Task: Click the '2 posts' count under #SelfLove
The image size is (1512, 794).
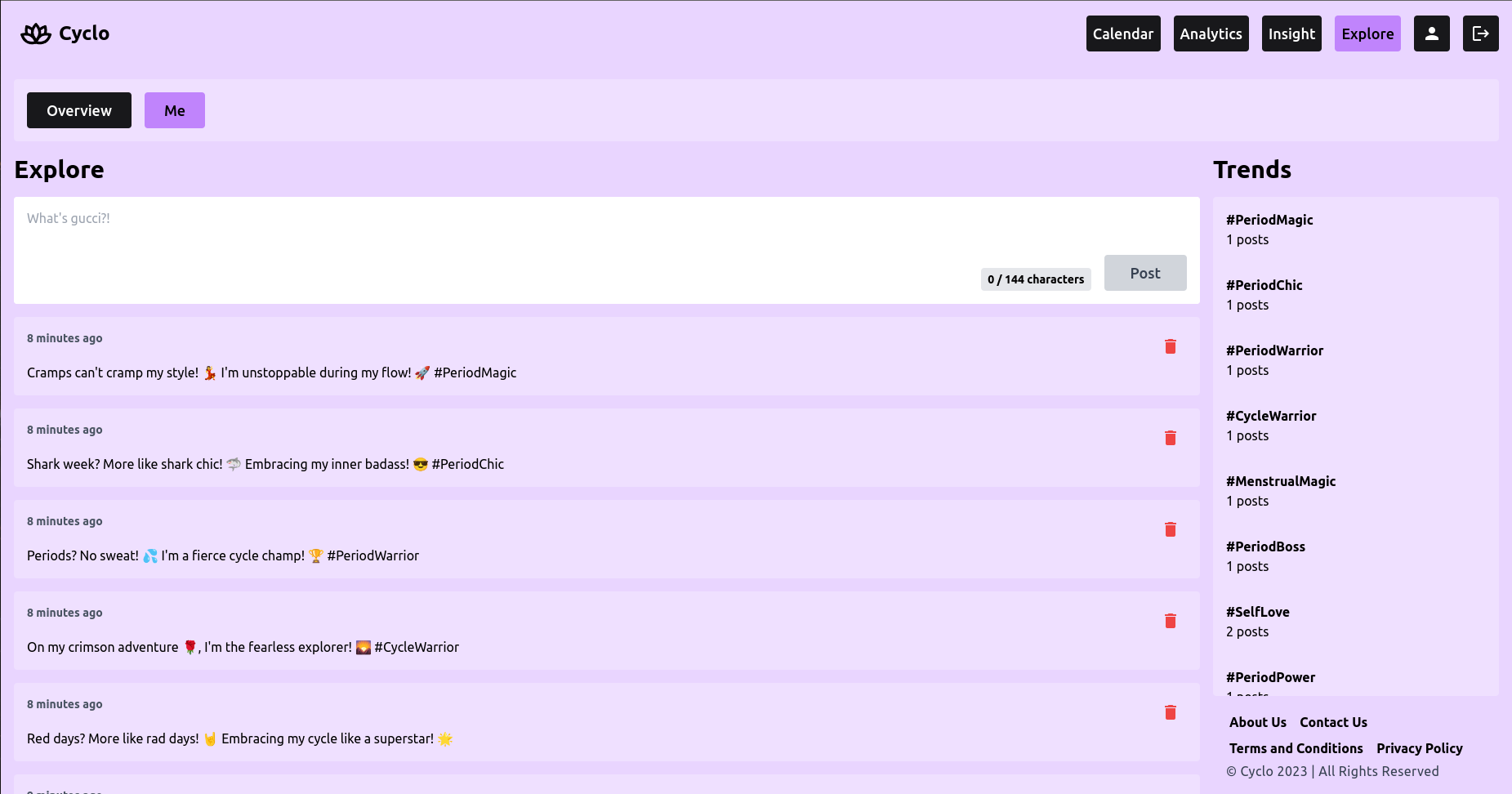Action: click(x=1247, y=631)
